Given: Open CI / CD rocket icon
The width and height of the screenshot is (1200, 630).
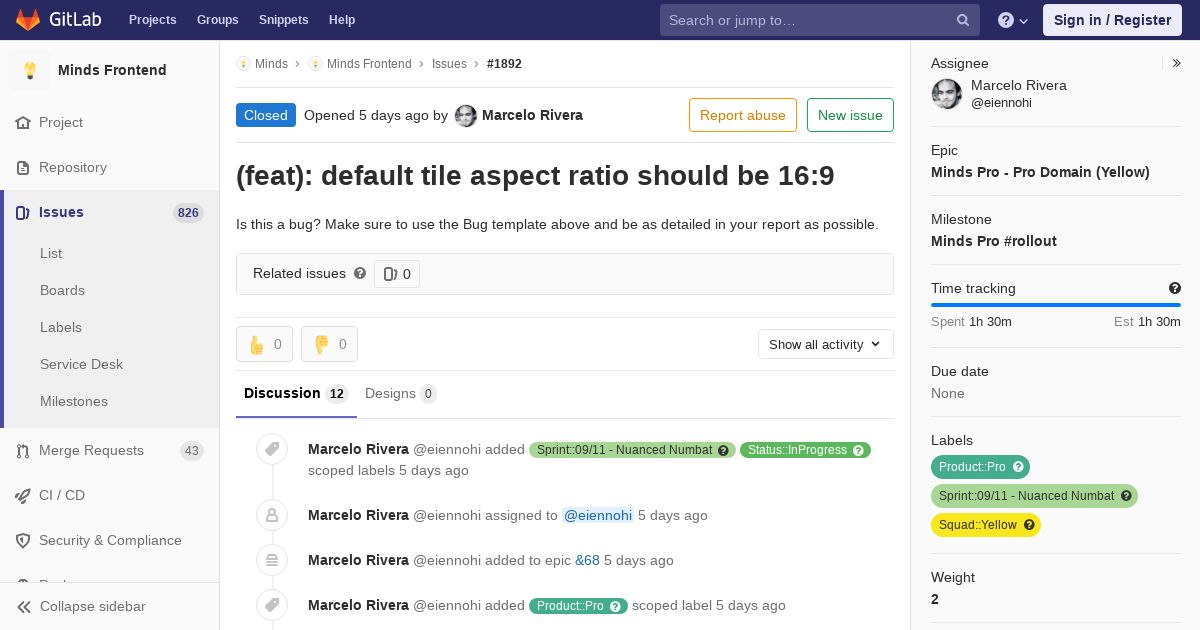Looking at the screenshot, I should click(x=23, y=495).
